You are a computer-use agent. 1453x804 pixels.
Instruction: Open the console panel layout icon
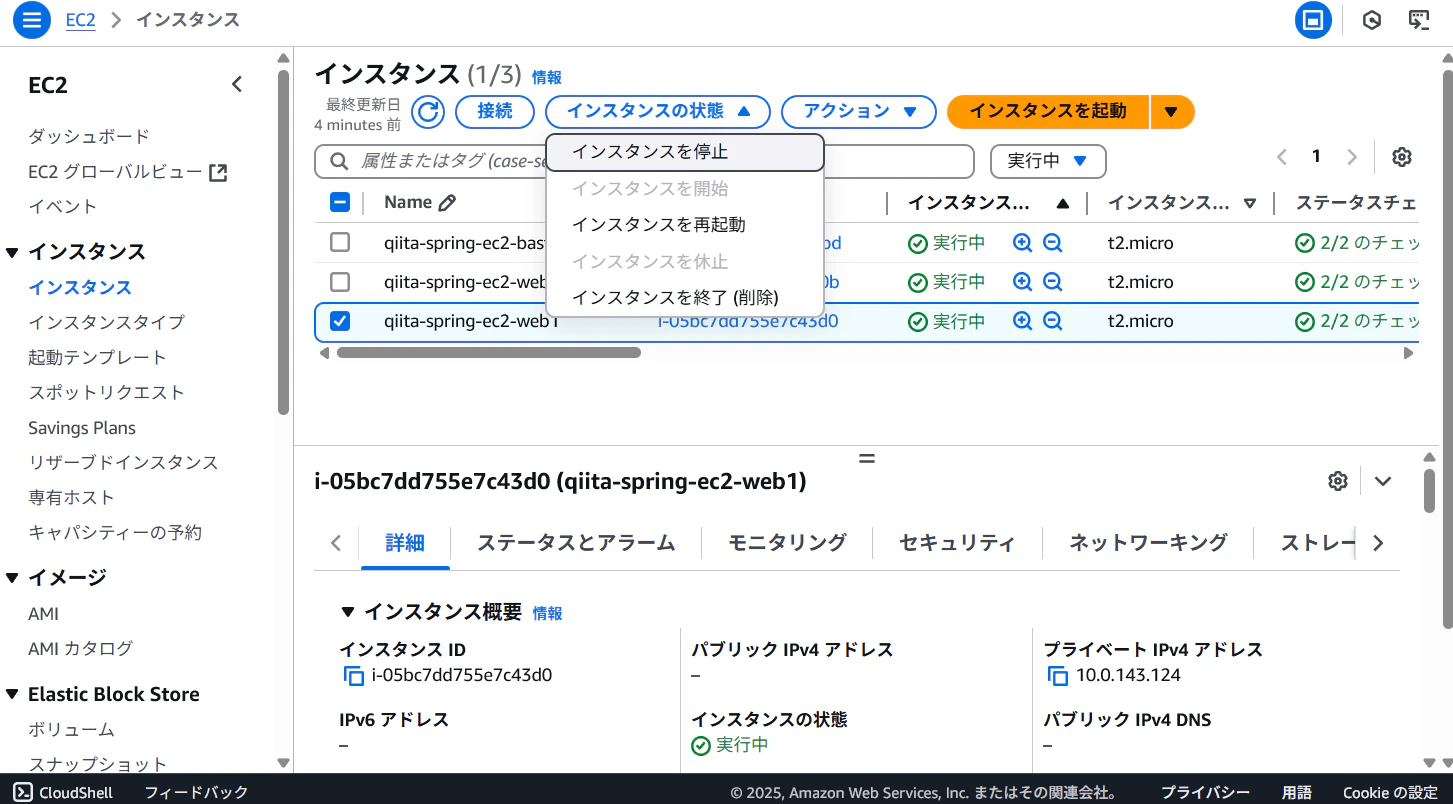point(1313,20)
